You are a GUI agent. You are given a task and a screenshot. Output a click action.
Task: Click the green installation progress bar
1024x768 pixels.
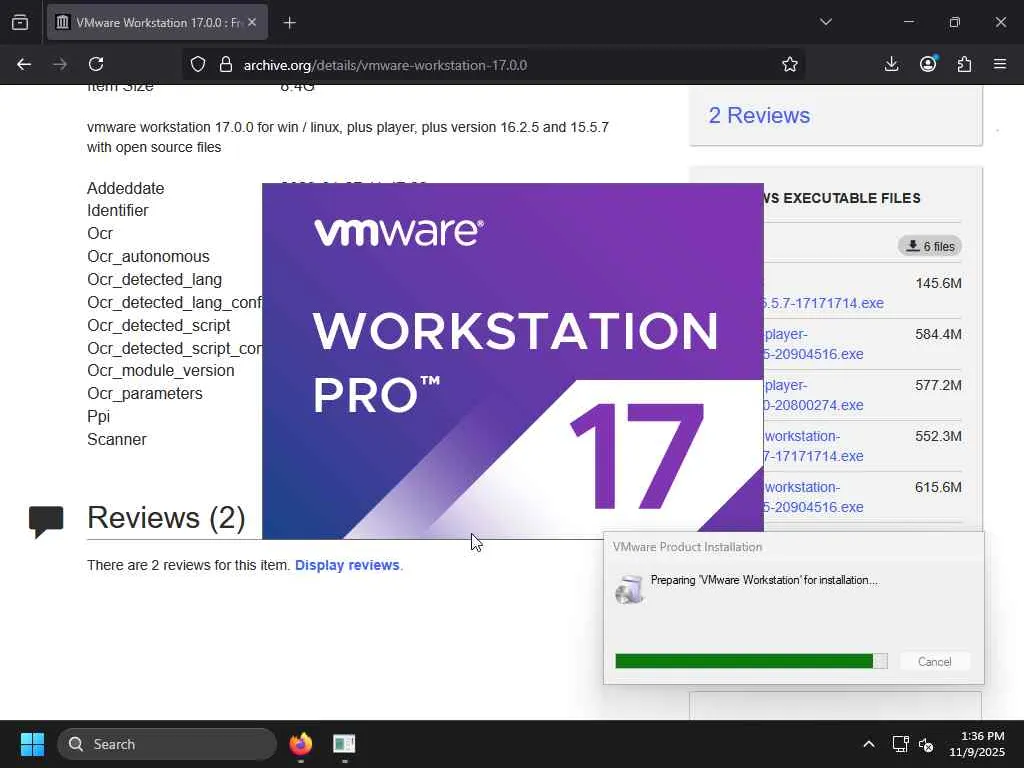(x=751, y=661)
